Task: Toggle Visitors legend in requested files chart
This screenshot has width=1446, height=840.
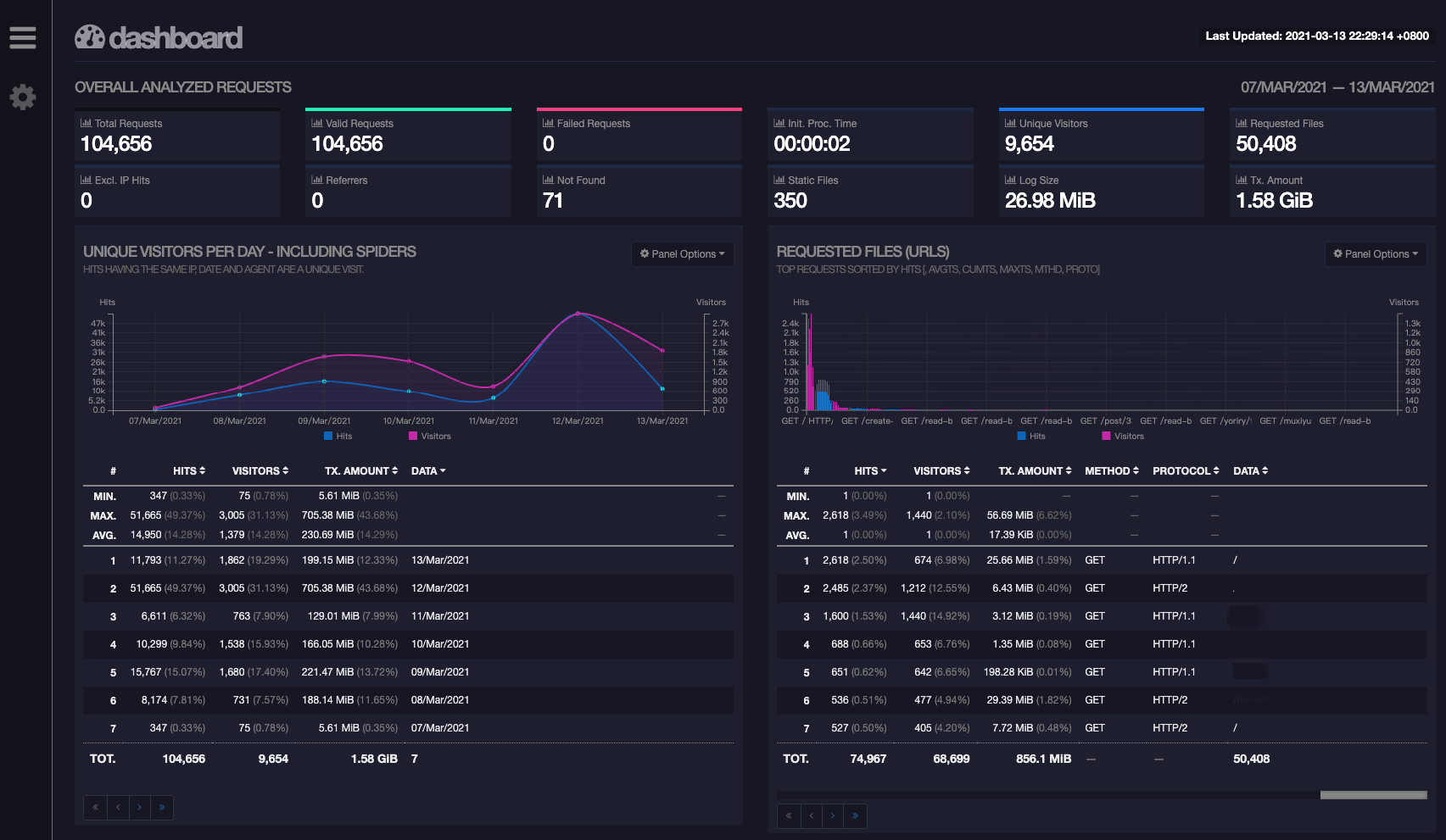Action: [x=1123, y=436]
